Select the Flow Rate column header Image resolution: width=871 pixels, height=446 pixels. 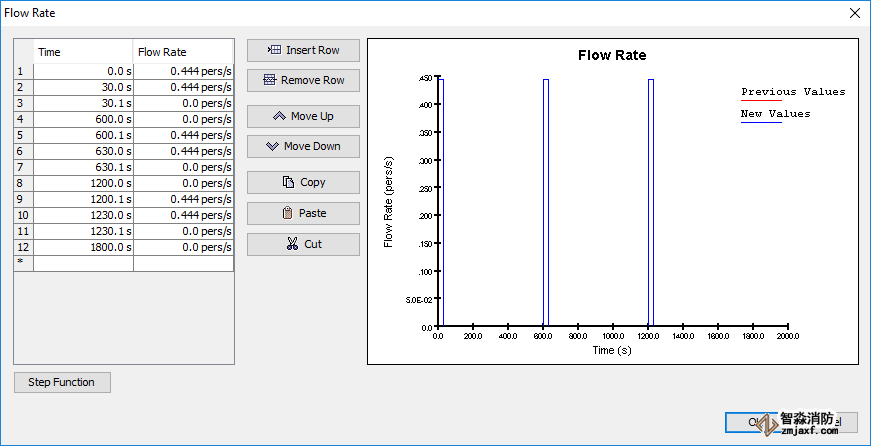pos(183,52)
